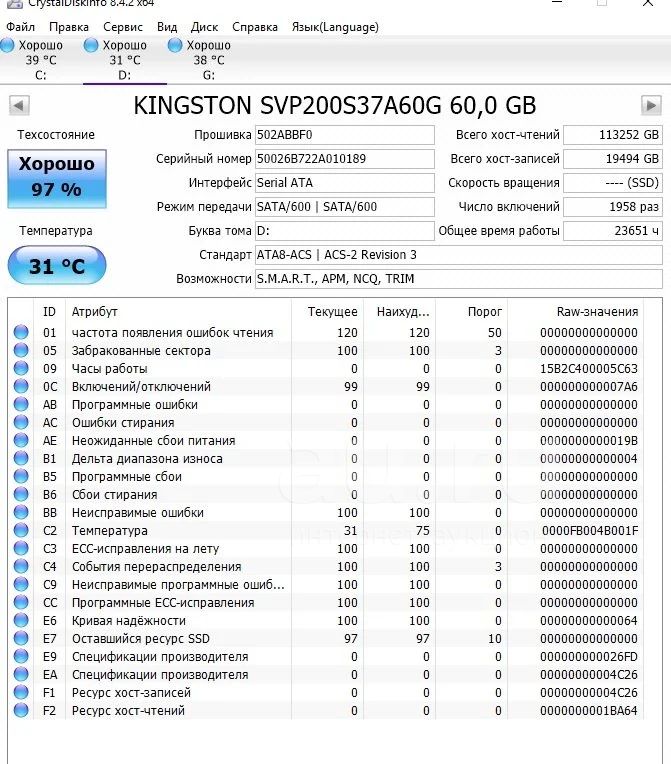The image size is (671, 764).
Task: Click power-on count value 1958 раз
Action: [613, 207]
